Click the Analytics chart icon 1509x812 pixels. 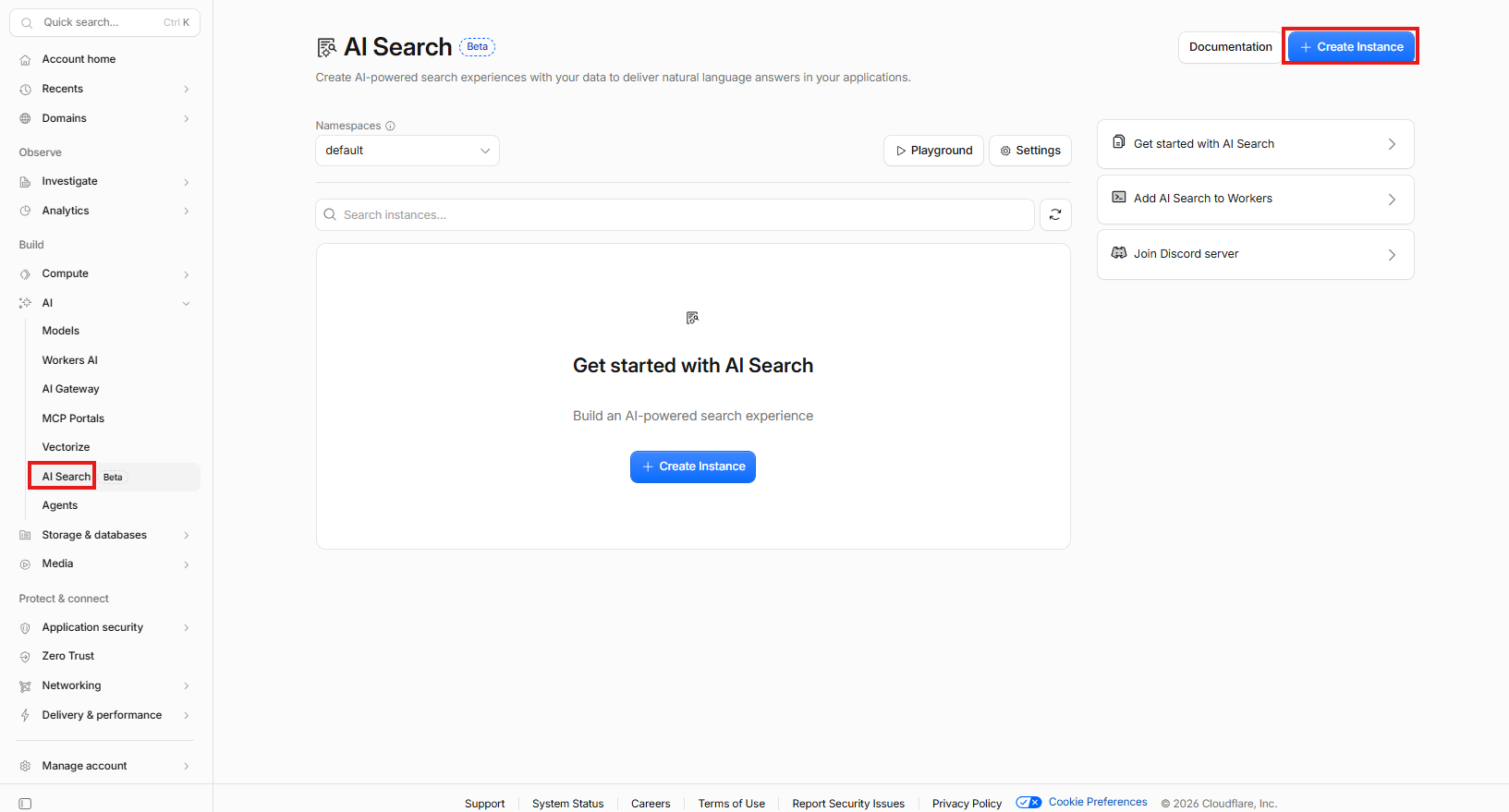25,212
